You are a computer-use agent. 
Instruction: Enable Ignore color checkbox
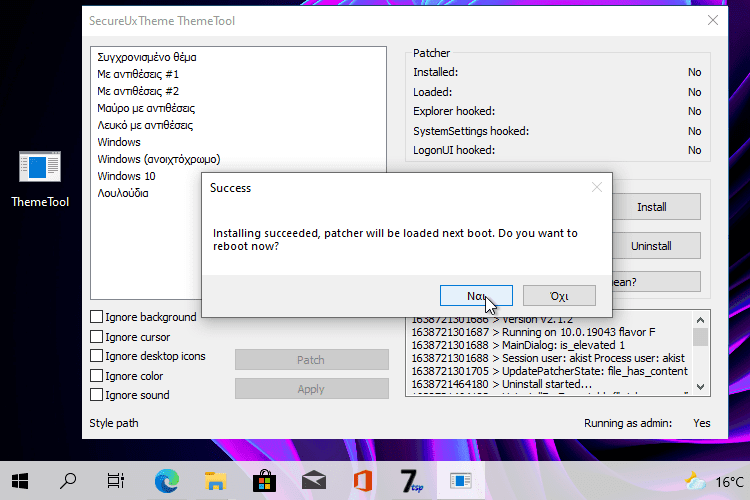[x=97, y=376]
